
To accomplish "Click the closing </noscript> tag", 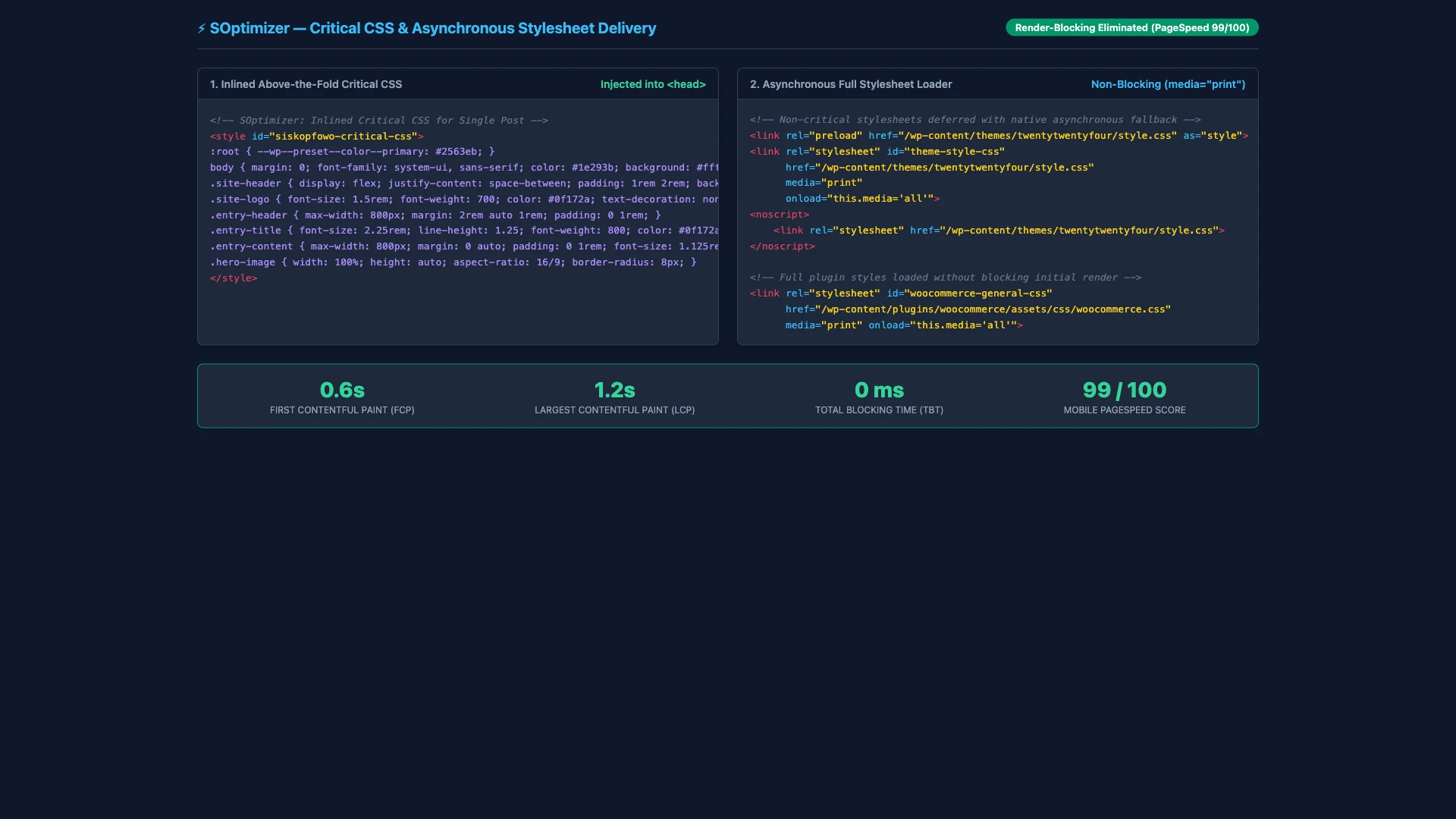I will 783,246.
